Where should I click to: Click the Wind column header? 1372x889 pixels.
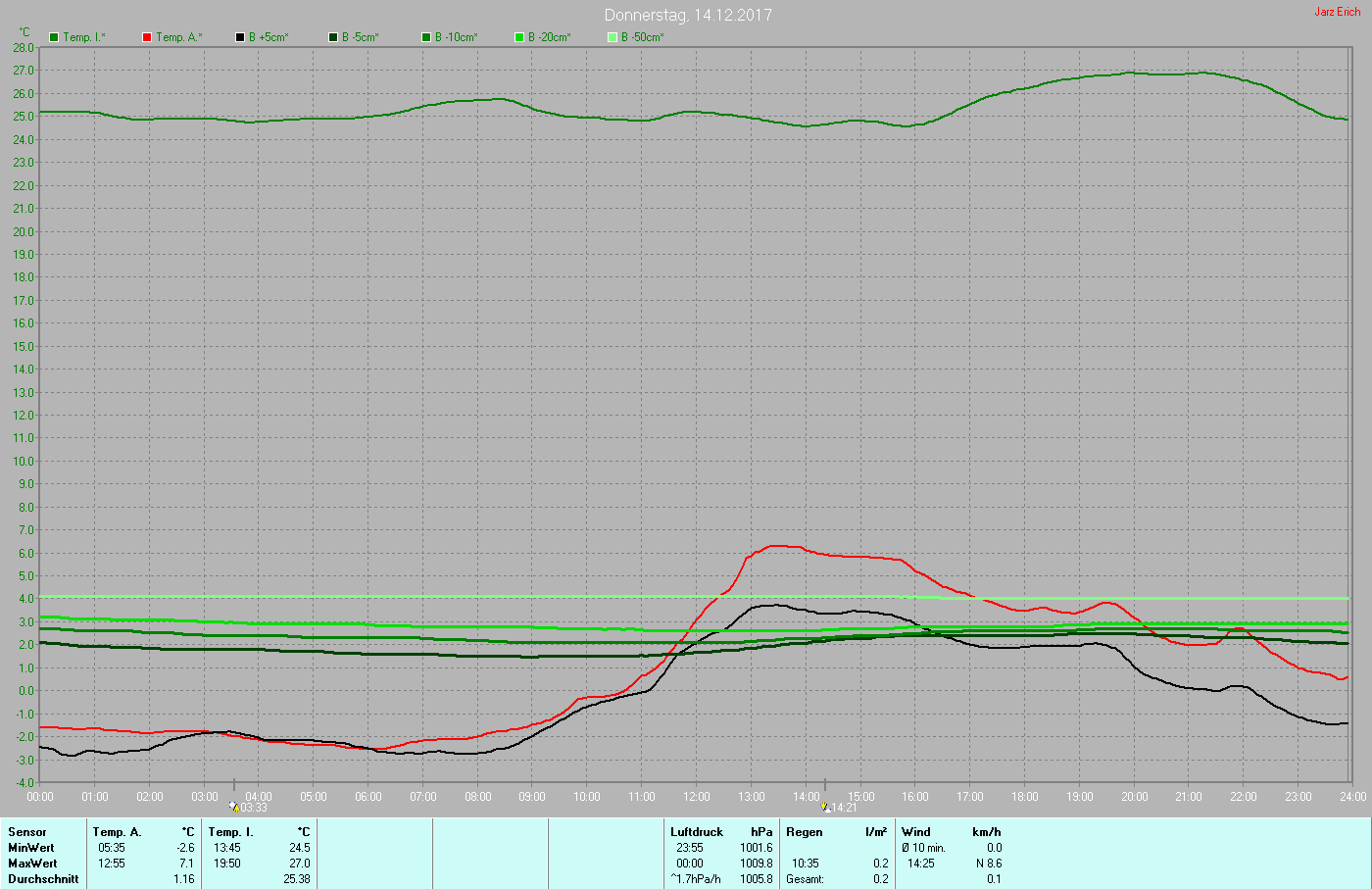[x=915, y=832]
